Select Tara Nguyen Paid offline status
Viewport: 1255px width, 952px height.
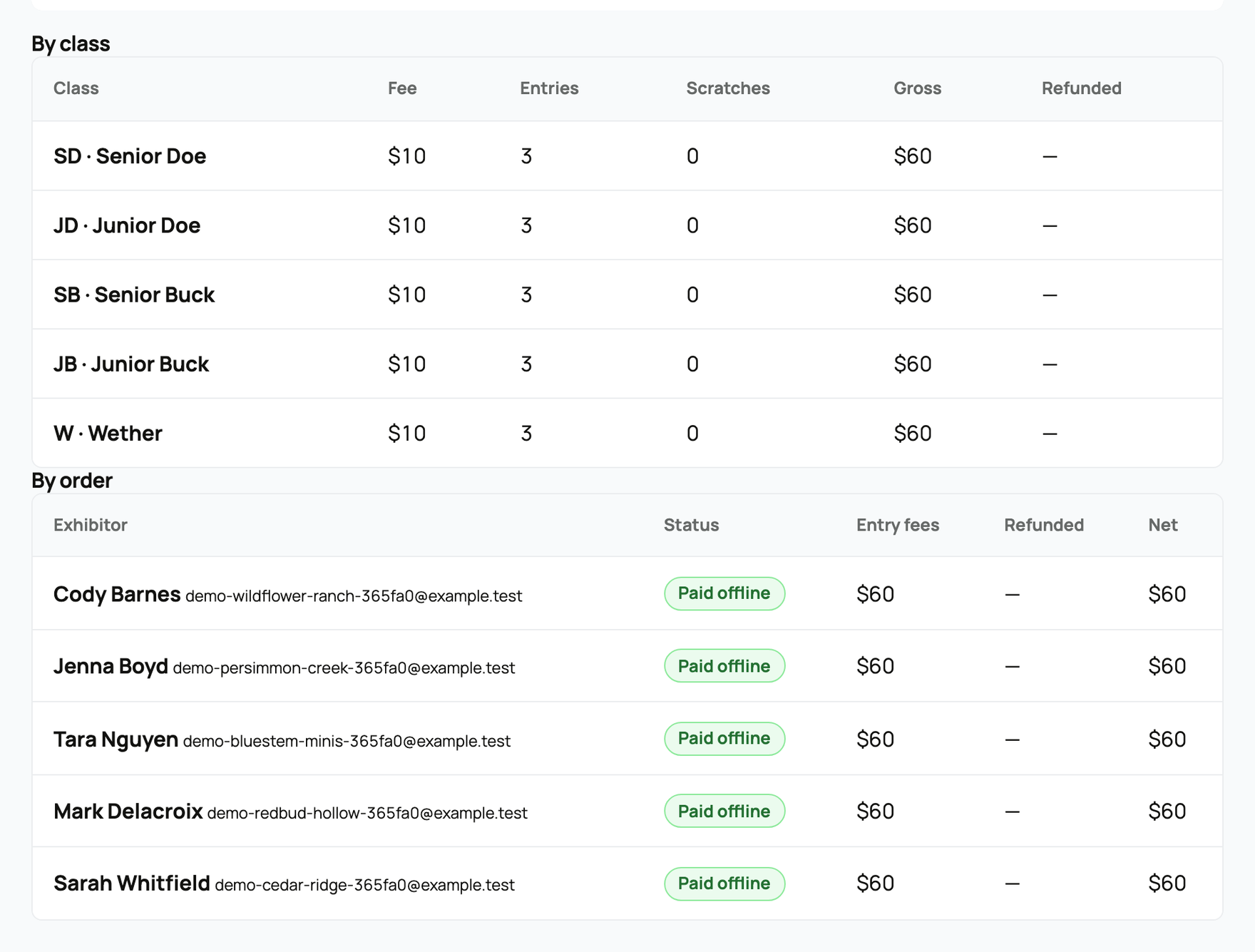tap(724, 738)
